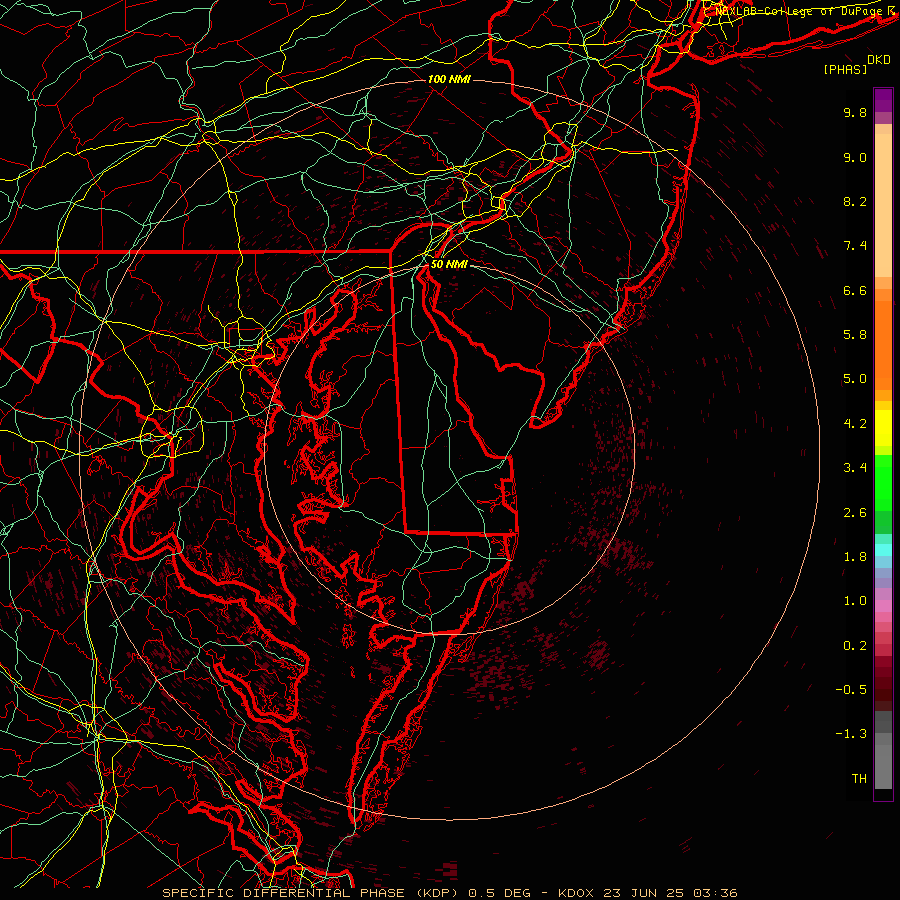Click the 6.6 scale value
The image size is (900, 900).
[x=855, y=290]
